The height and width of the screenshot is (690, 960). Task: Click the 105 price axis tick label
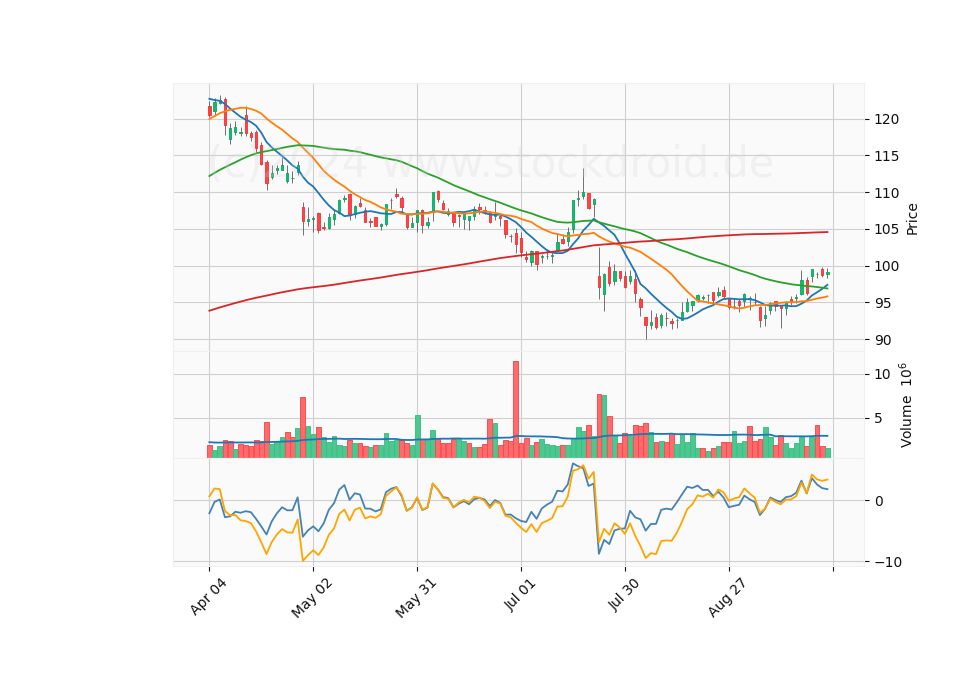pyautogui.click(x=887, y=230)
